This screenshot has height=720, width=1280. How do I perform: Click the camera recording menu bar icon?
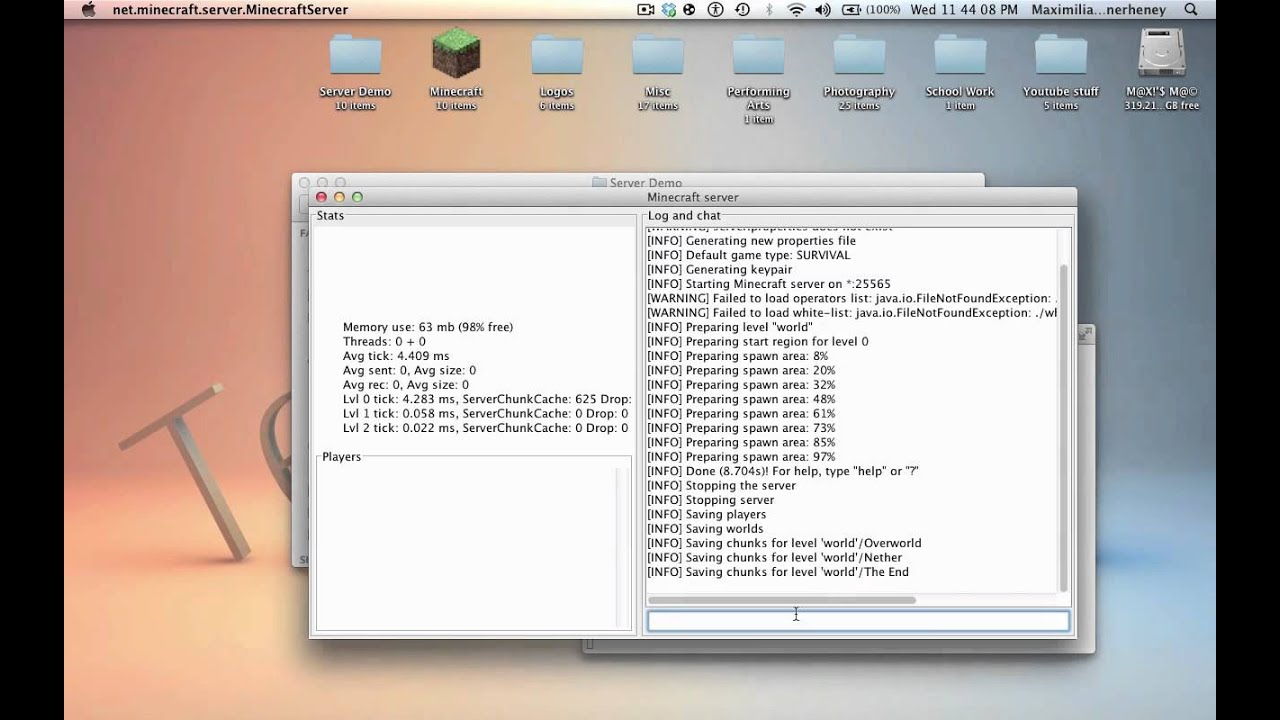645,10
